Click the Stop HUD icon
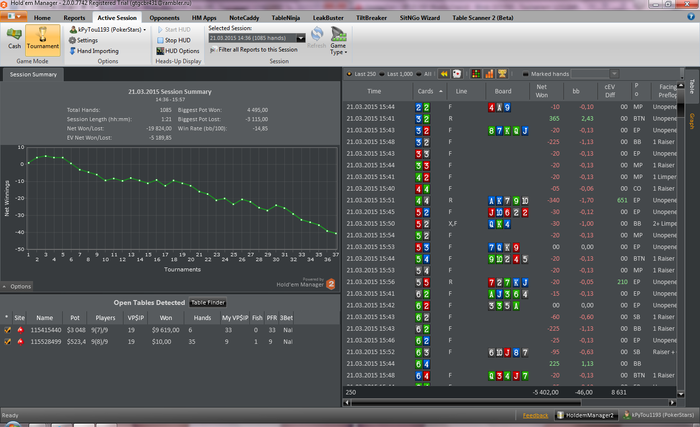The height and width of the screenshot is (427, 700). click(159, 40)
